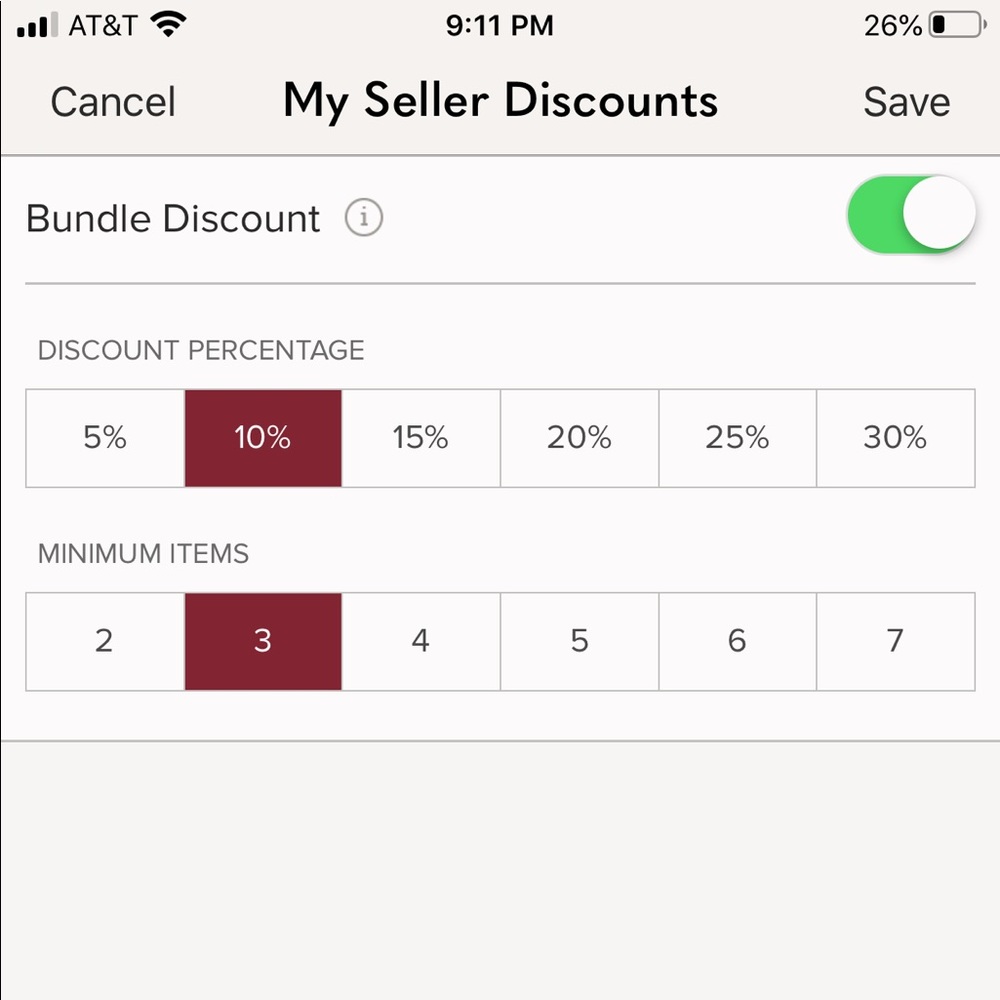Pick 6 for minimum items
Screen dimensions: 1000x1000
(x=736, y=641)
